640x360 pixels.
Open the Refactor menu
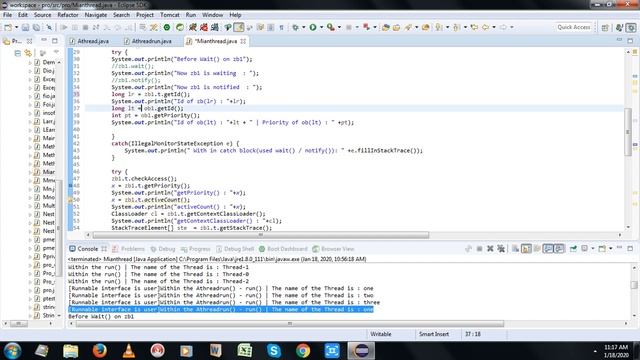68,15
